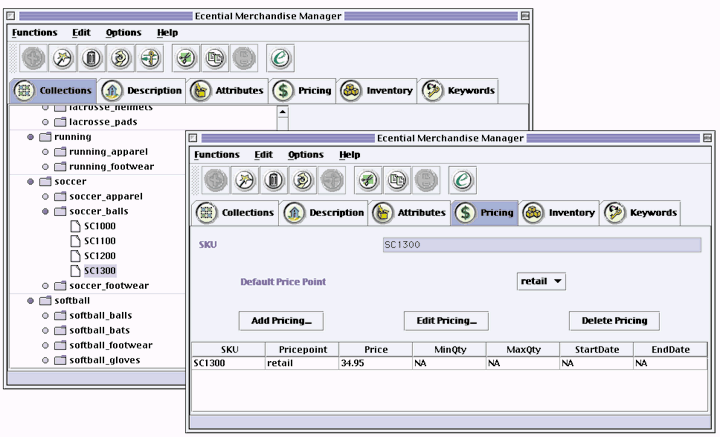The height and width of the screenshot is (437, 720).
Task: Click the greyed key icon in the front window toolbar
Action: tap(332, 180)
